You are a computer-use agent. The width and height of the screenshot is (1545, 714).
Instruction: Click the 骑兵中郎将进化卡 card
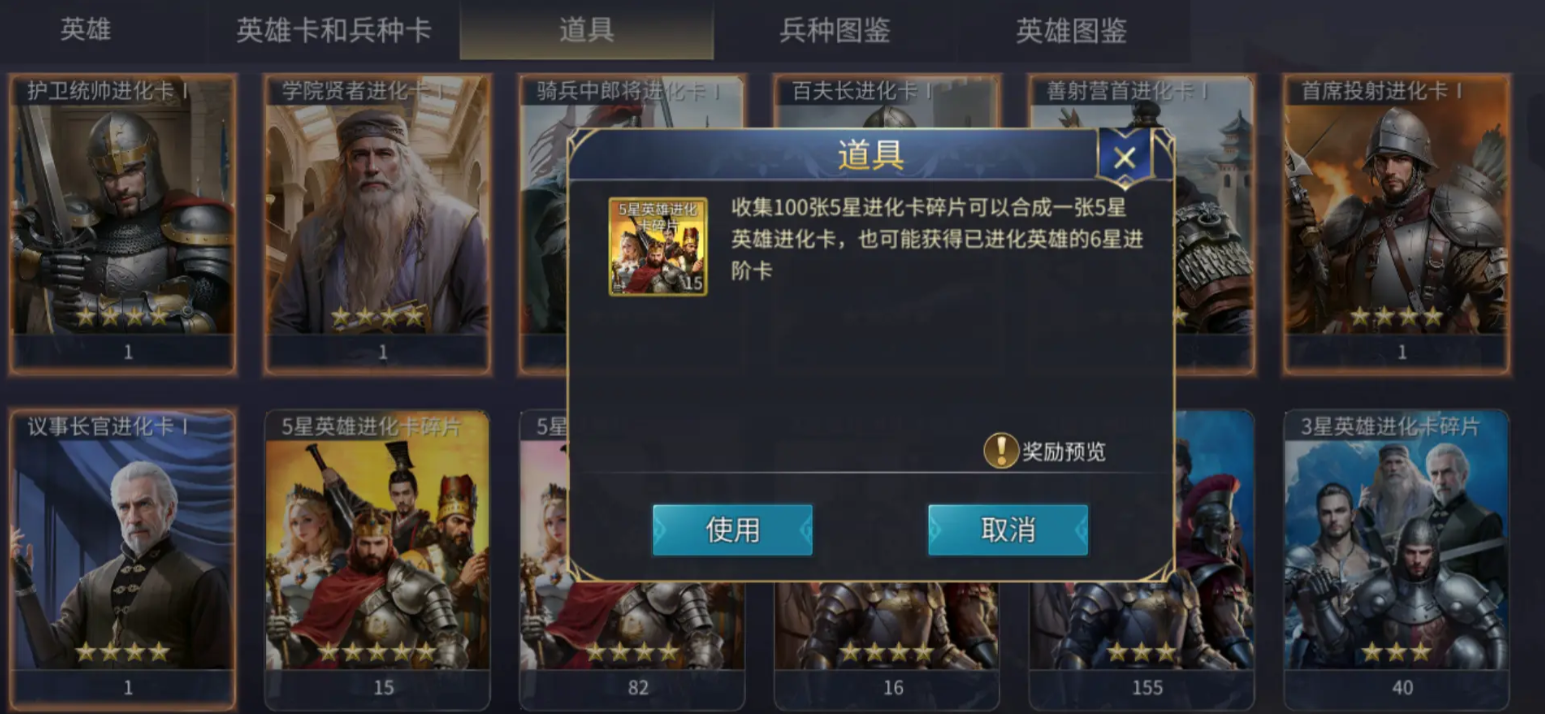[543, 224]
